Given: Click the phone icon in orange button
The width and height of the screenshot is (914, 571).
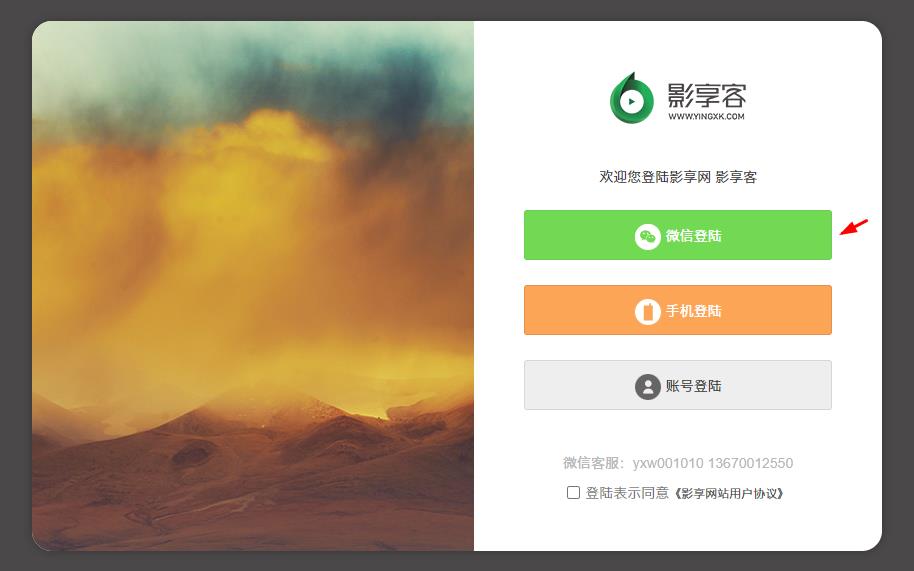Looking at the screenshot, I should pyautogui.click(x=647, y=311).
